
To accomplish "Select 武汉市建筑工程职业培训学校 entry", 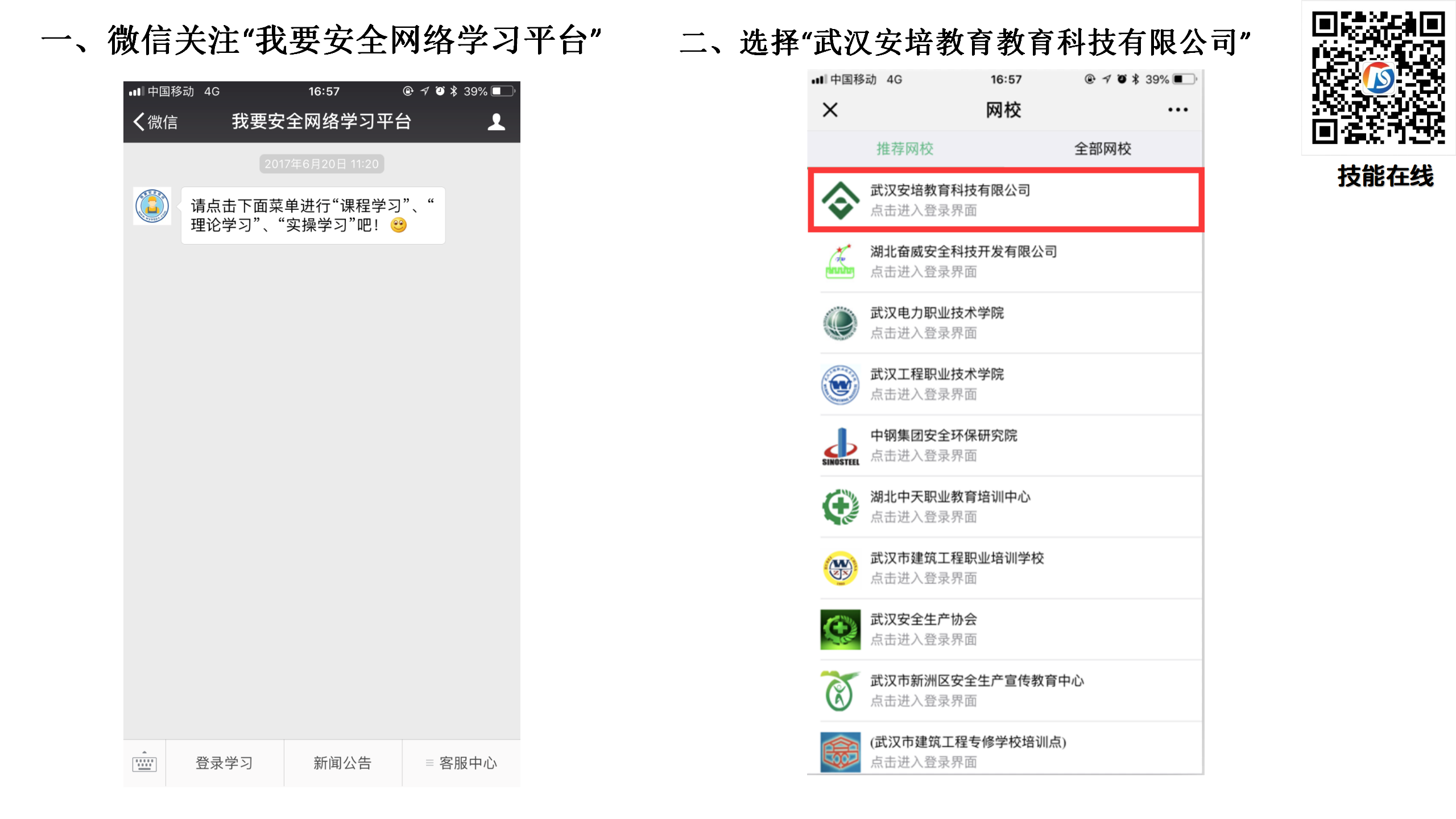I will (1006, 568).
